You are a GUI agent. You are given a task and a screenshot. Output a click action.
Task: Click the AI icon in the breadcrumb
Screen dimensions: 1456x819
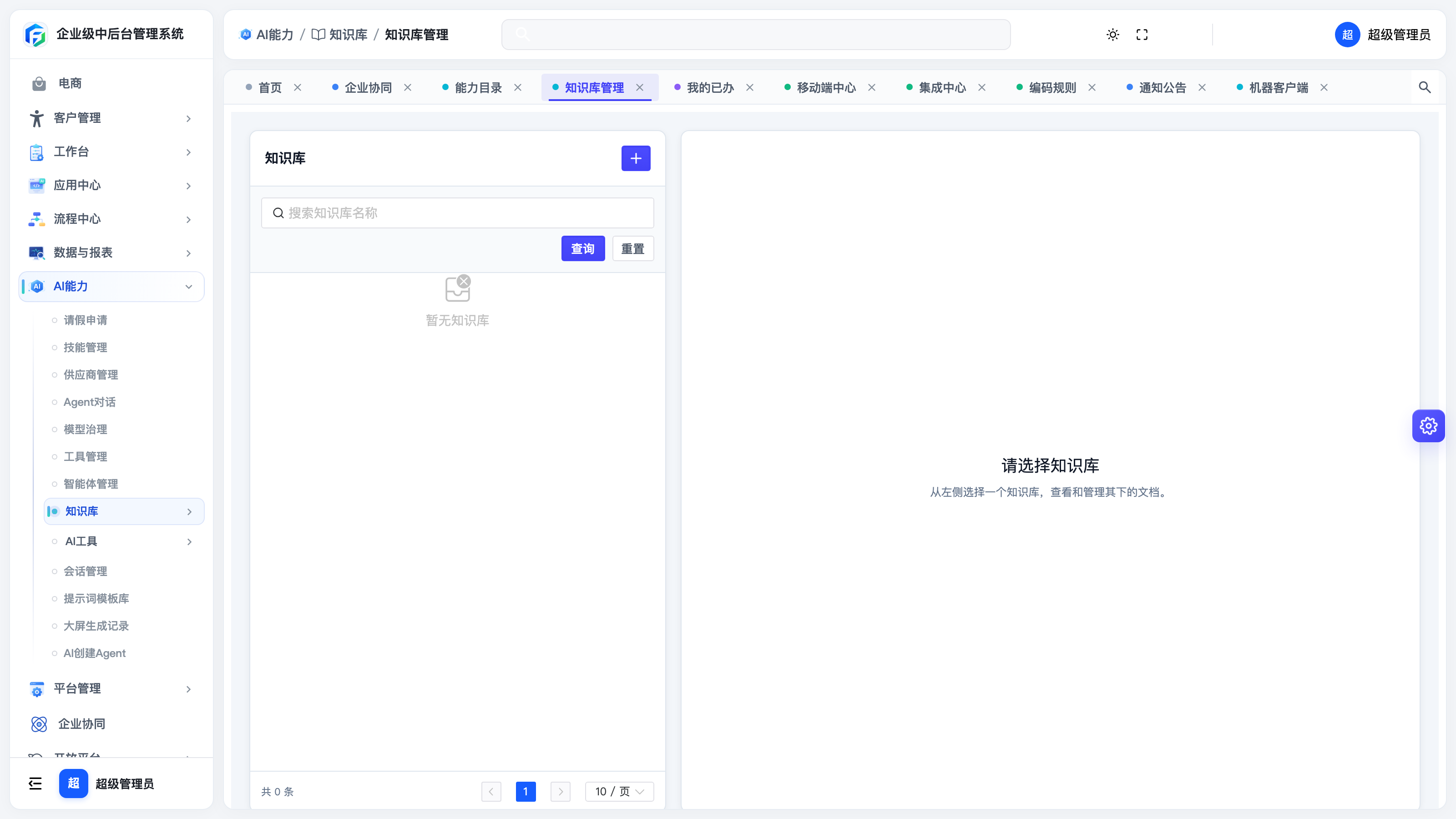[x=245, y=35]
